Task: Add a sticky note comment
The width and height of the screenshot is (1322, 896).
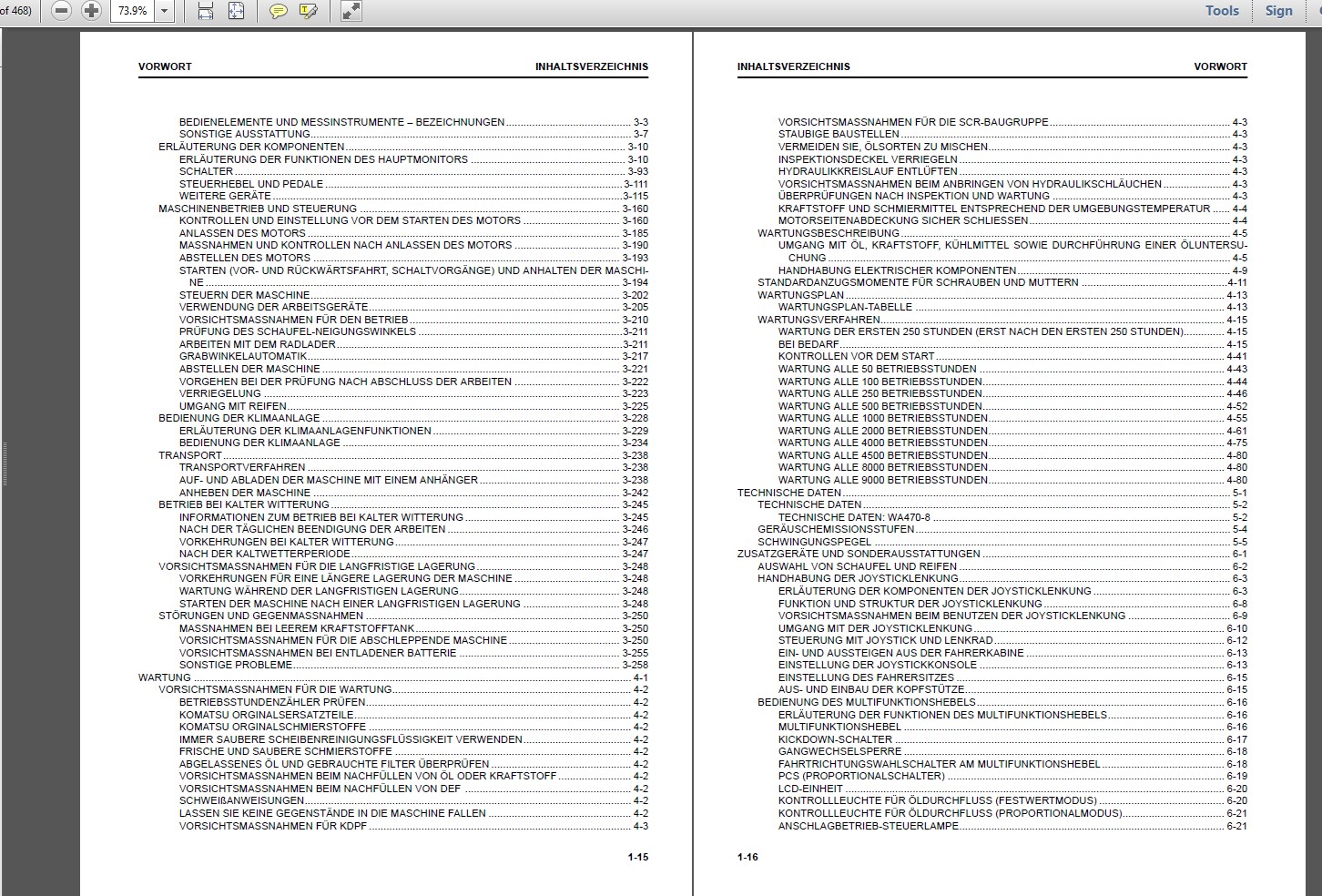Action: click(279, 11)
